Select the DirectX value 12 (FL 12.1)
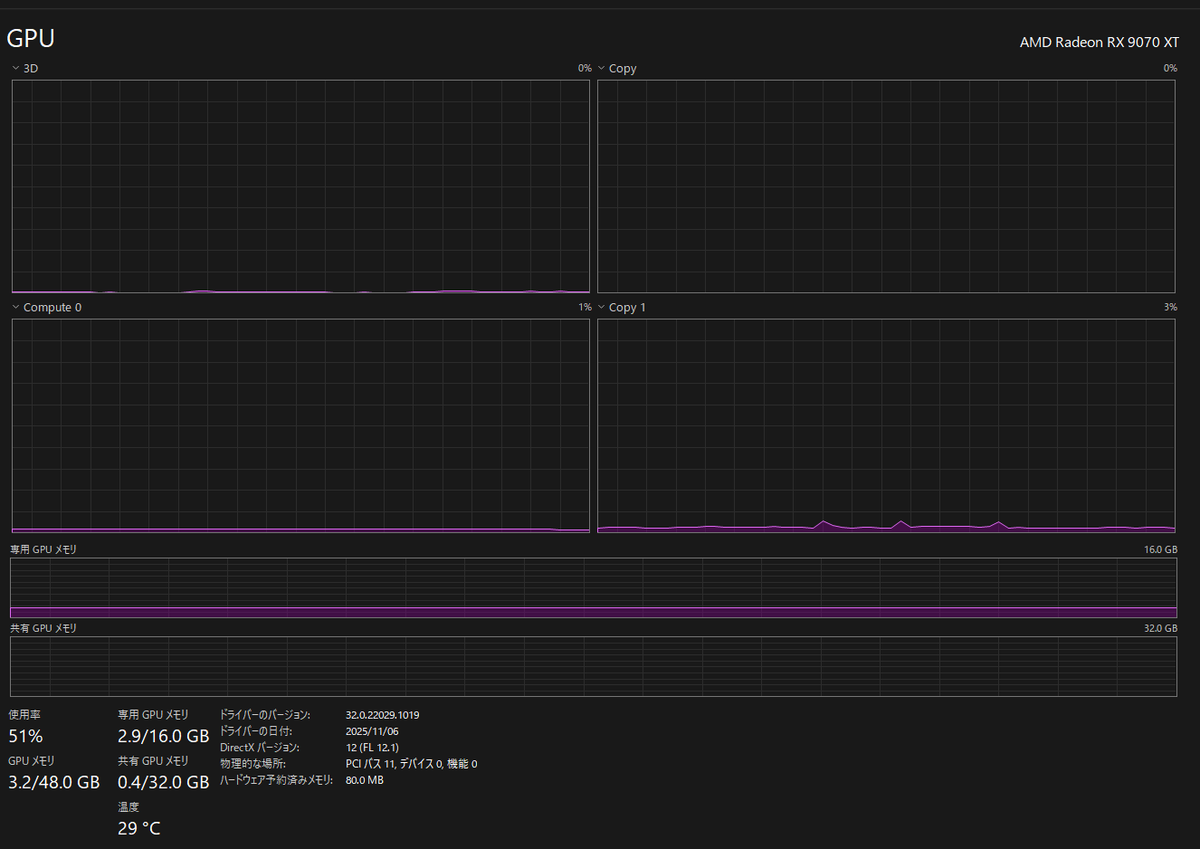The width and height of the screenshot is (1200, 849). point(372,747)
